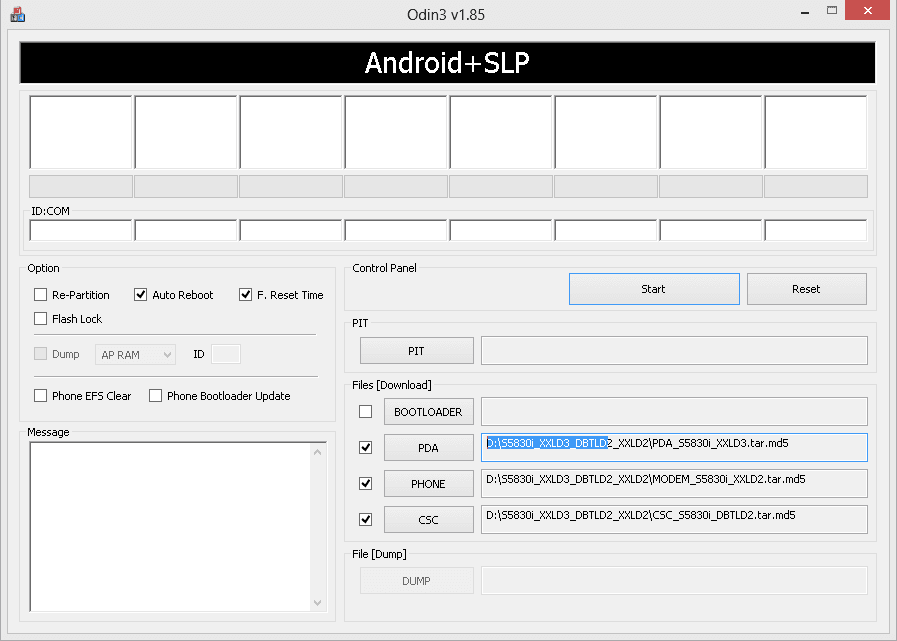Click the PDA file button
Image resolution: width=897 pixels, height=641 pixels.
(x=428, y=448)
